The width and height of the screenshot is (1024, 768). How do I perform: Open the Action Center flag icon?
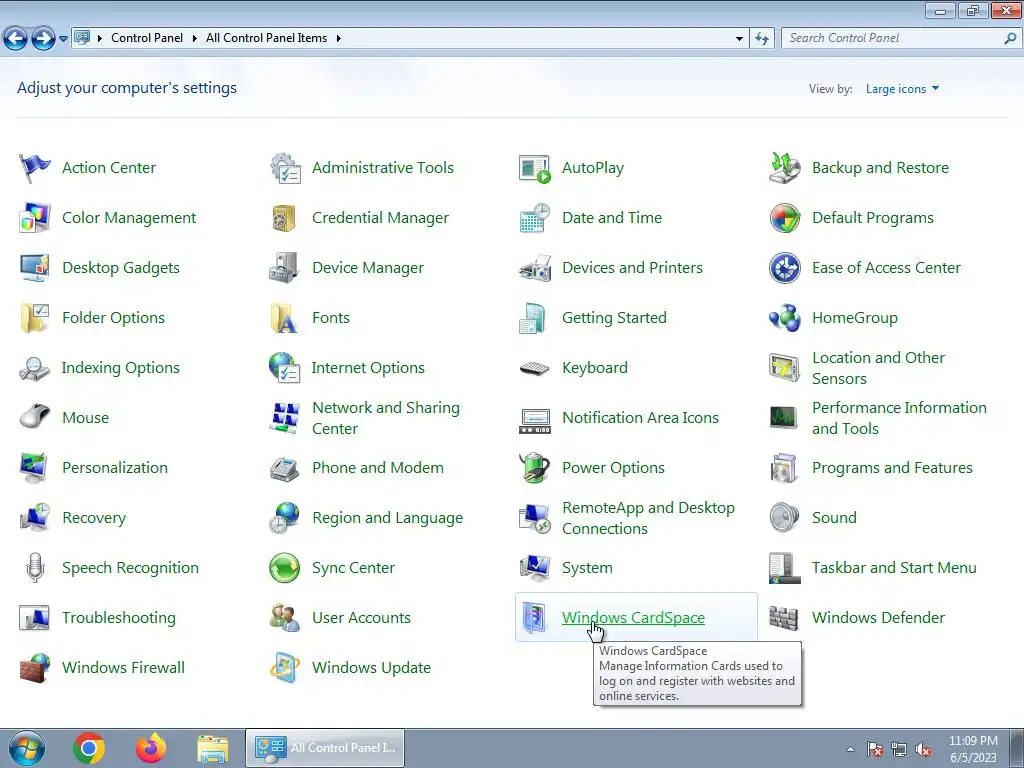pos(35,168)
